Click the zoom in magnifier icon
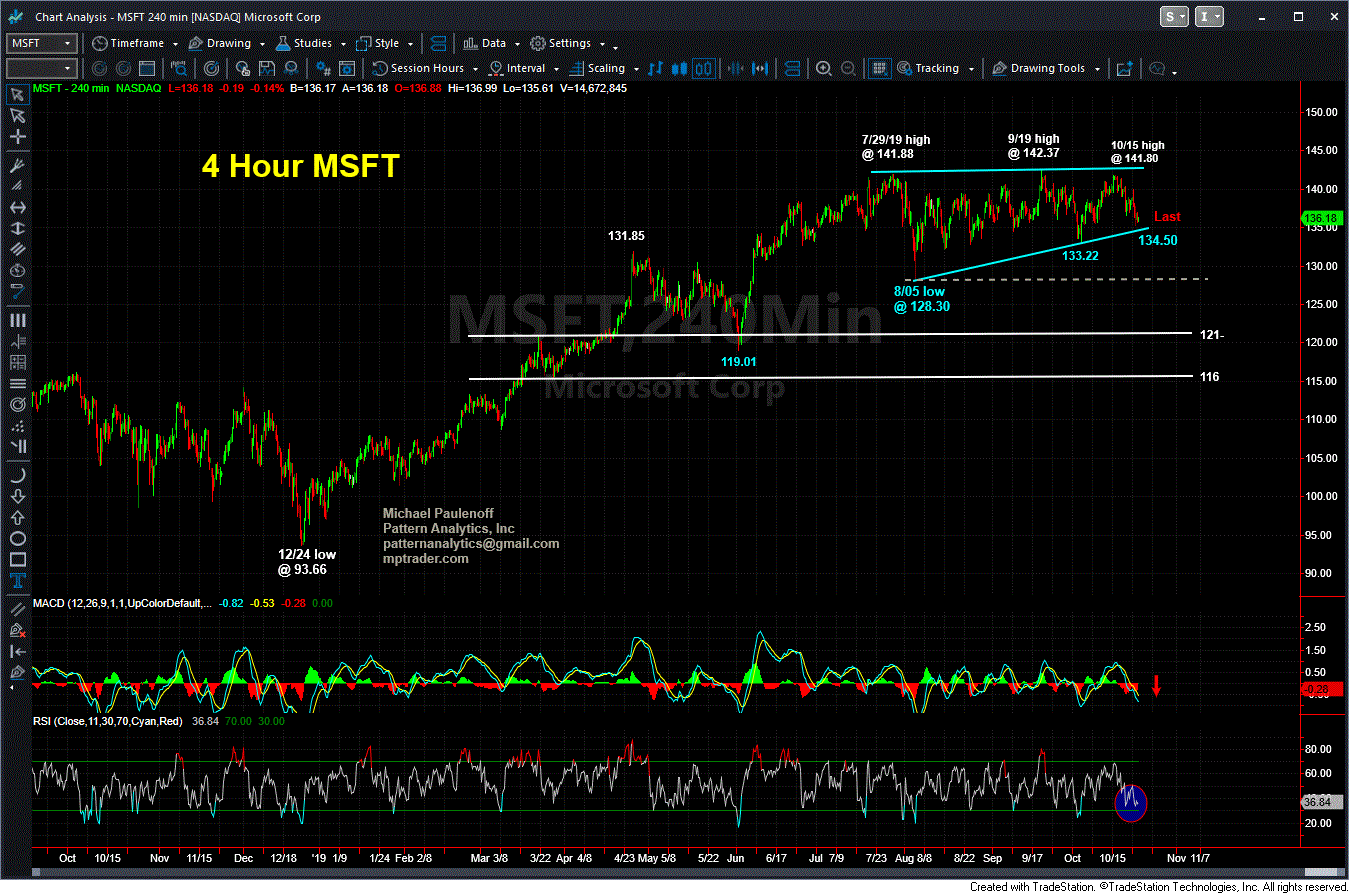 tap(824, 69)
